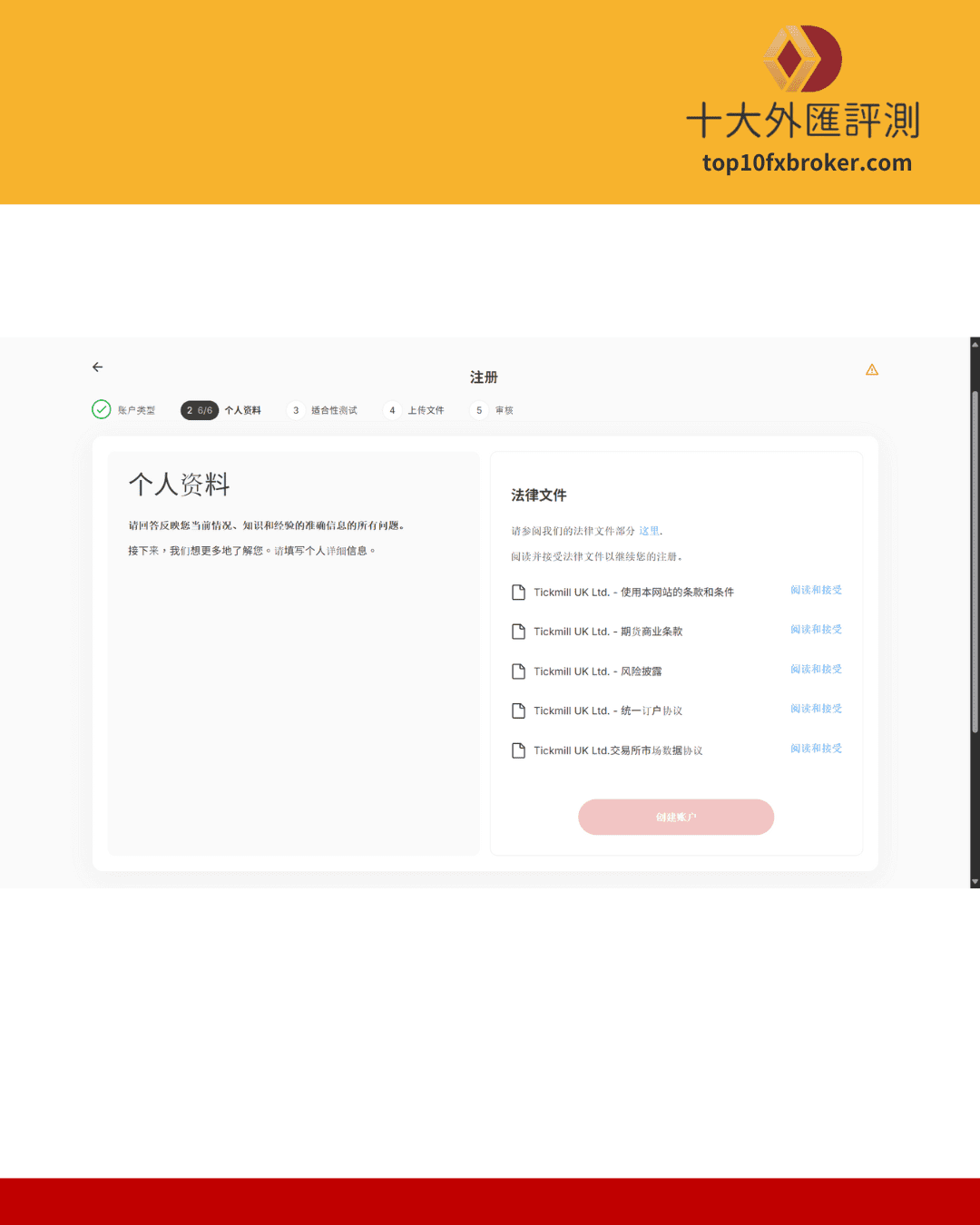Click 阅读和接受 for 交易所市场数据协议

(815, 748)
